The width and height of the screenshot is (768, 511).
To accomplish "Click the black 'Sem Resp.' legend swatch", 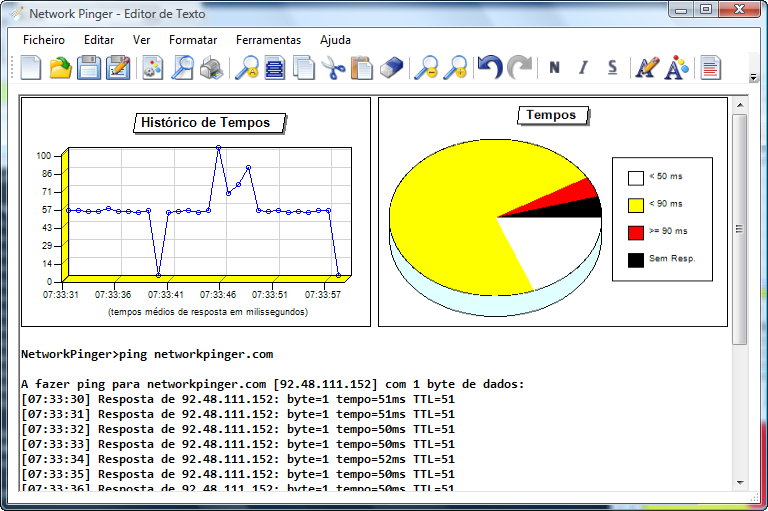I will pyautogui.click(x=636, y=260).
